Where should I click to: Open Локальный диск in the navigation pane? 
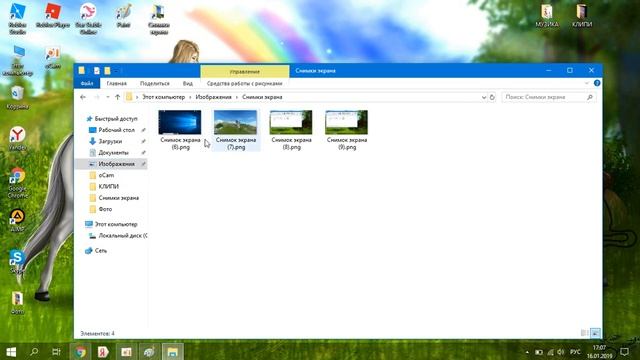(122, 236)
